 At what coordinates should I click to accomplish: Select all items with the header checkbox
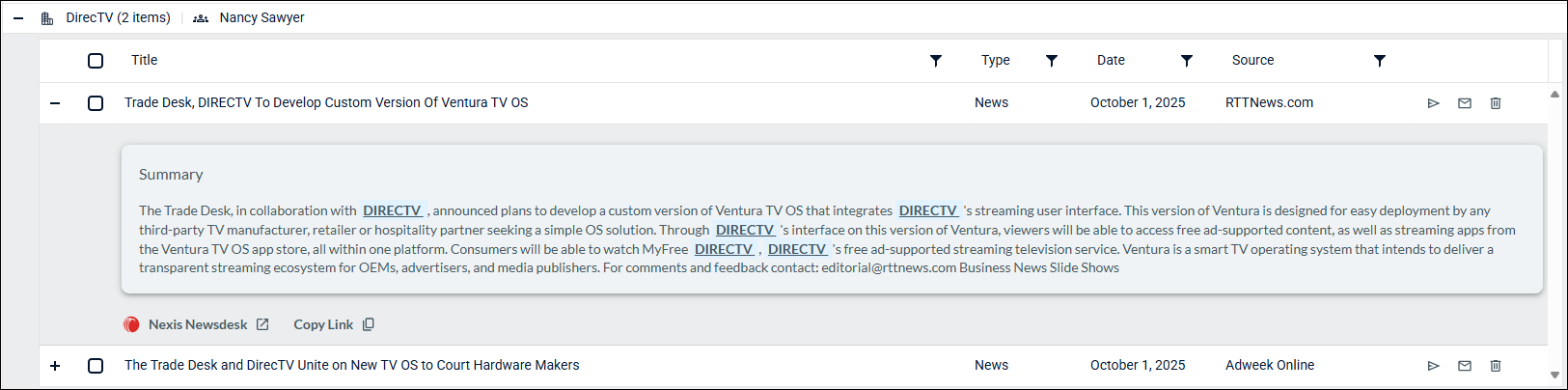coord(96,61)
